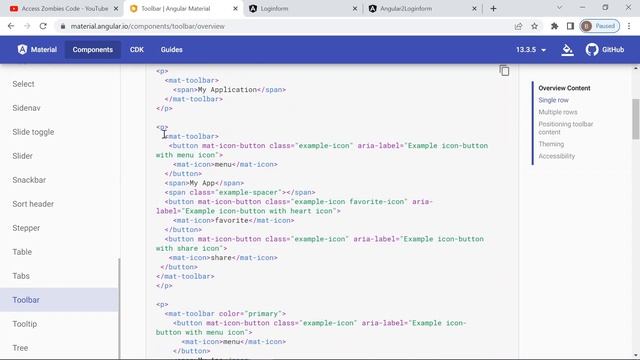This screenshot has width=640, height=360.
Task: Jump to Single row section
Action: [553, 100]
